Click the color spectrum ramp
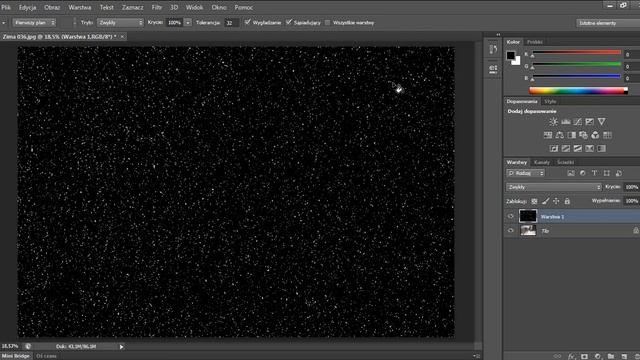640x360 pixels. point(578,91)
